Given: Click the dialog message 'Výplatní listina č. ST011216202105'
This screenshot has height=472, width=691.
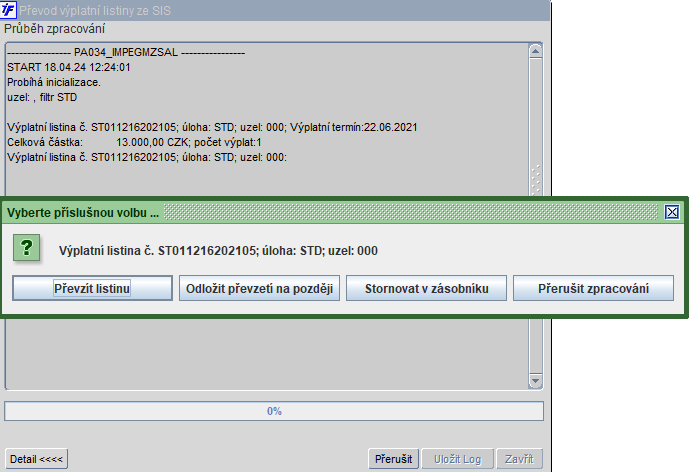Looking at the screenshot, I should click(x=218, y=251).
